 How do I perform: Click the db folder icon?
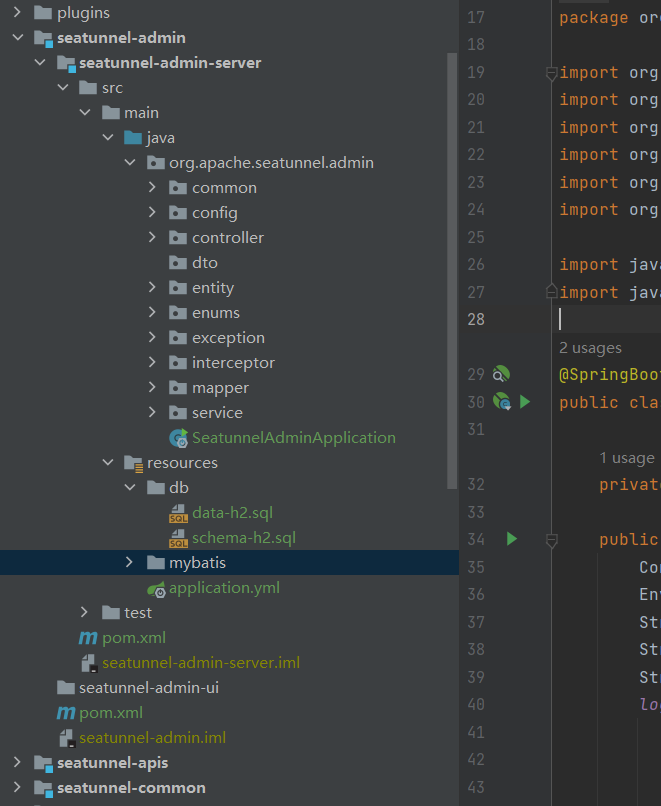click(156, 488)
